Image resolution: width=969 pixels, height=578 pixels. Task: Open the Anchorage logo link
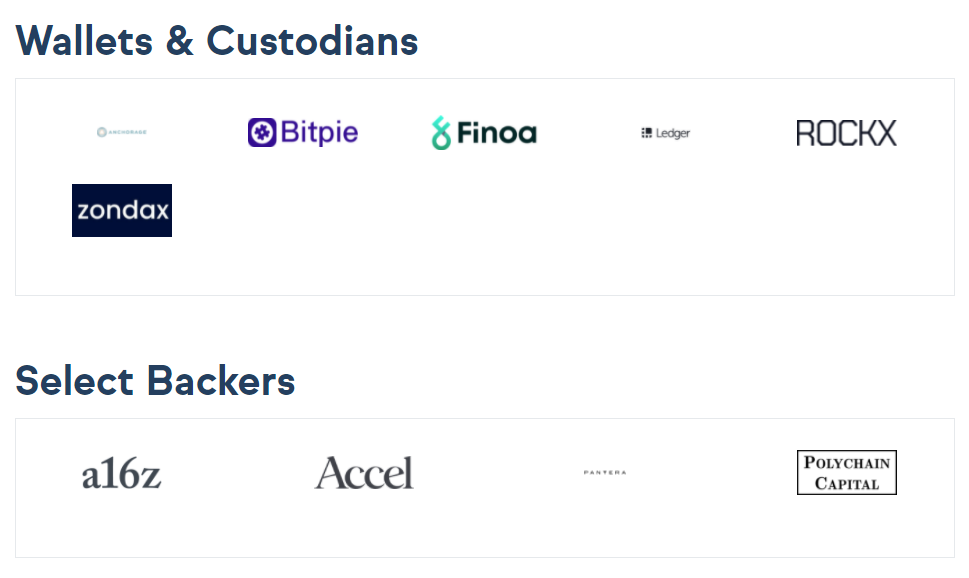coord(122,132)
